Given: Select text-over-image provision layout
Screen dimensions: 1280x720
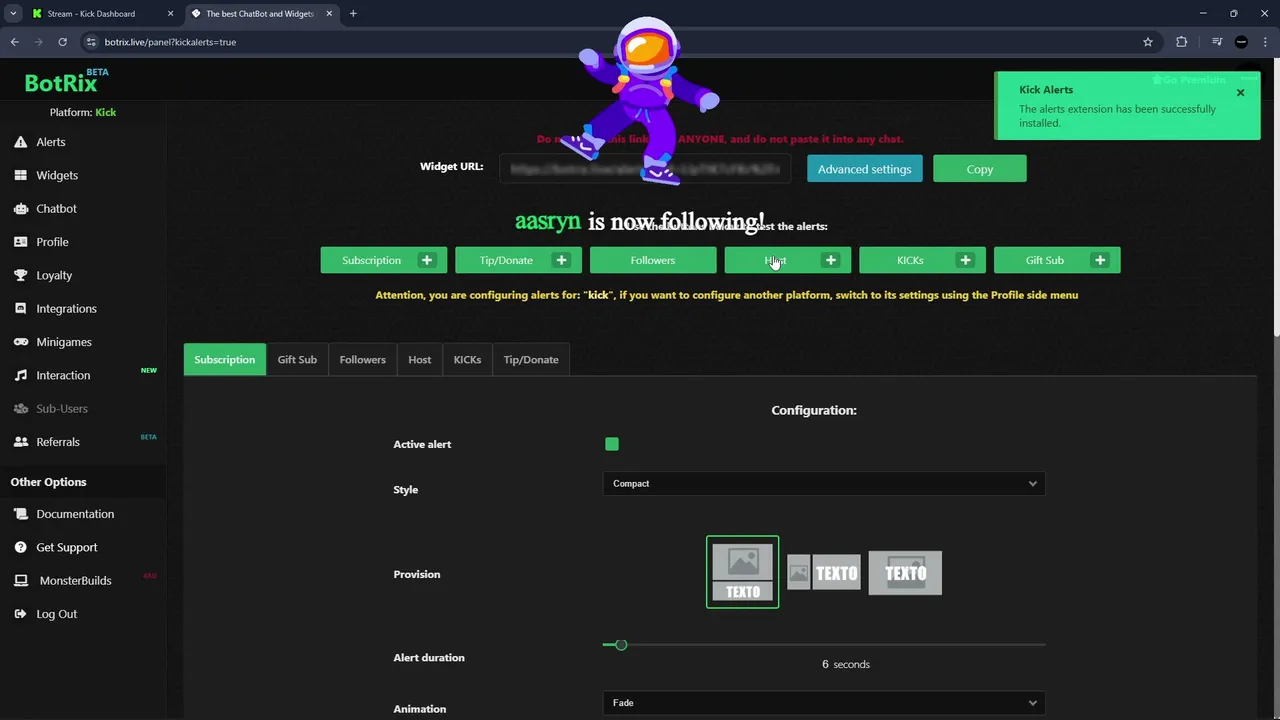Looking at the screenshot, I should [905, 573].
